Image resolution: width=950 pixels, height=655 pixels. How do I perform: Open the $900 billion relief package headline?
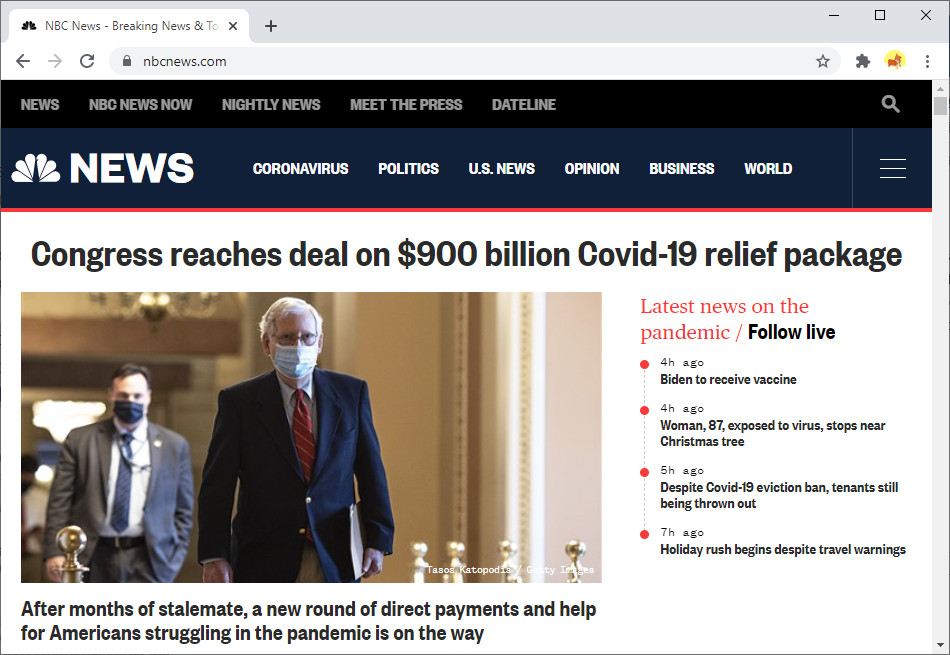pos(466,254)
